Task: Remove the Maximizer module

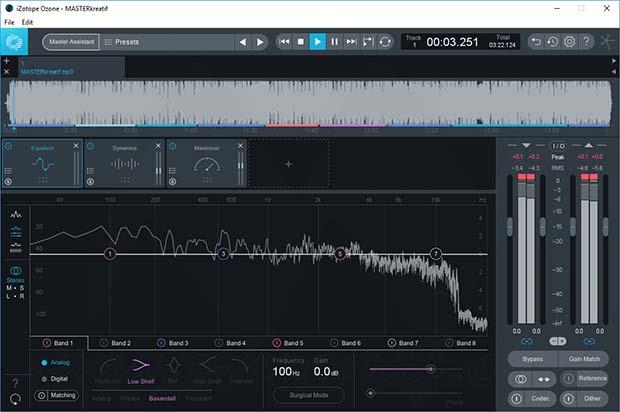Action: coord(240,146)
